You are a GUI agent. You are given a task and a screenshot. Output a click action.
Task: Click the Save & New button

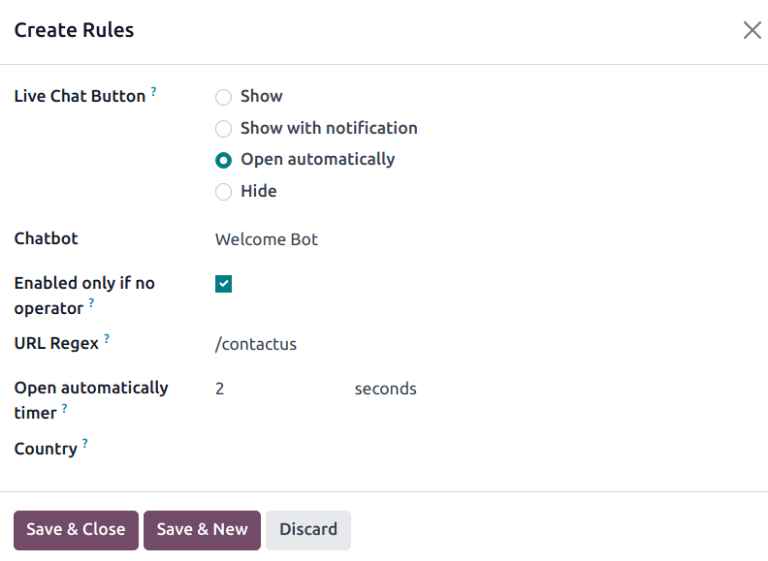click(x=202, y=530)
